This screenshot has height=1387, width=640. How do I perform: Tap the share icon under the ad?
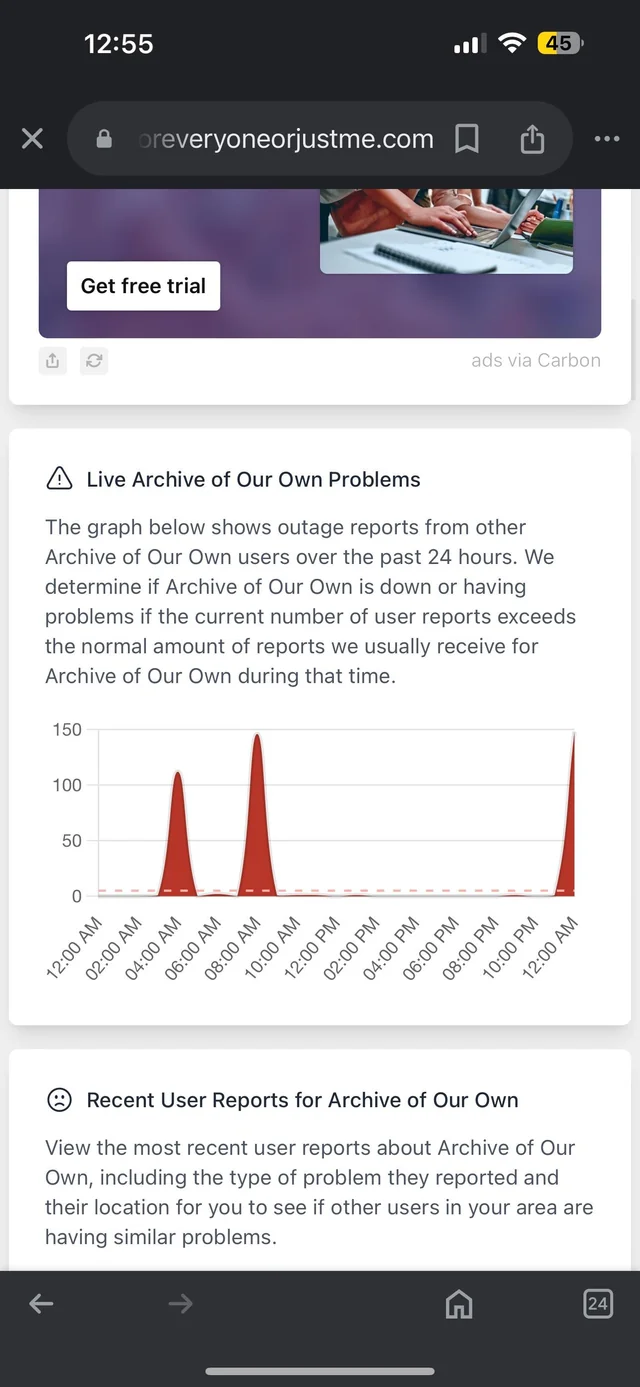point(53,361)
